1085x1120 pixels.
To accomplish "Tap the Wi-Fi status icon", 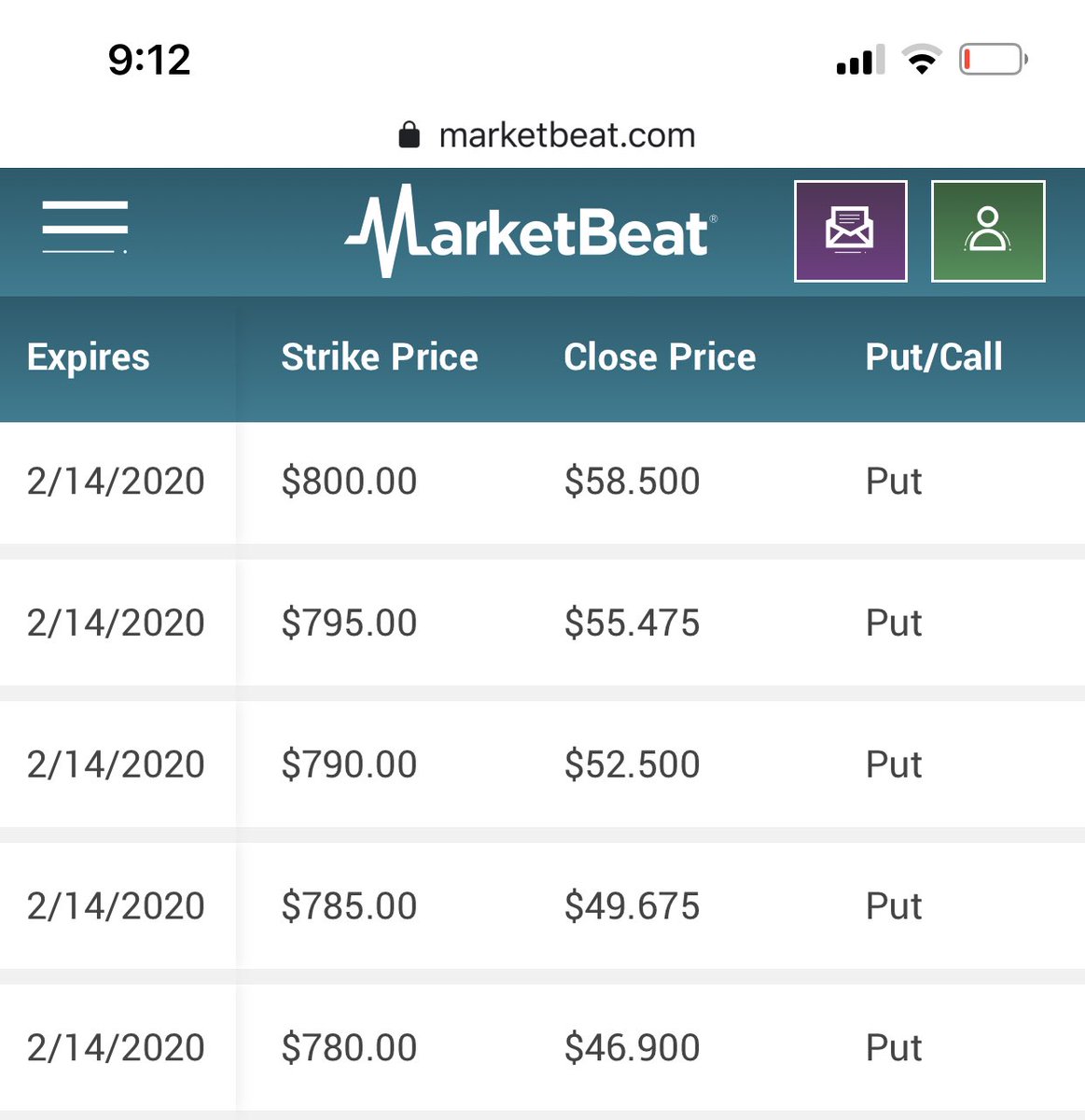I will pos(921,61).
